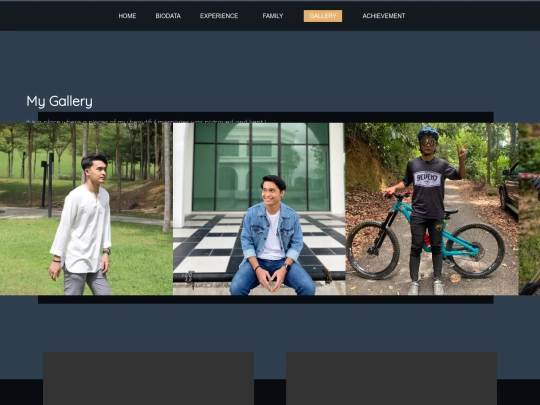Go to the BIODATA page
The image size is (540, 405).
coord(168,16)
